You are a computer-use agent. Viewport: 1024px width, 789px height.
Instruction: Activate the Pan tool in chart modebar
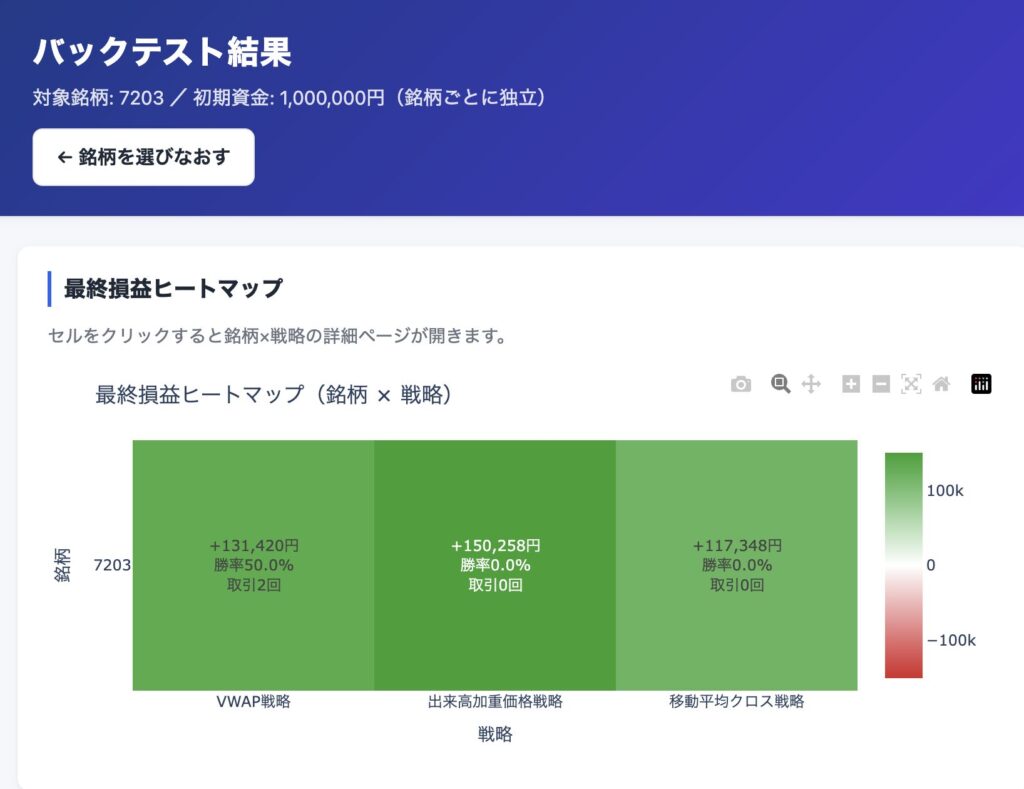pos(811,384)
